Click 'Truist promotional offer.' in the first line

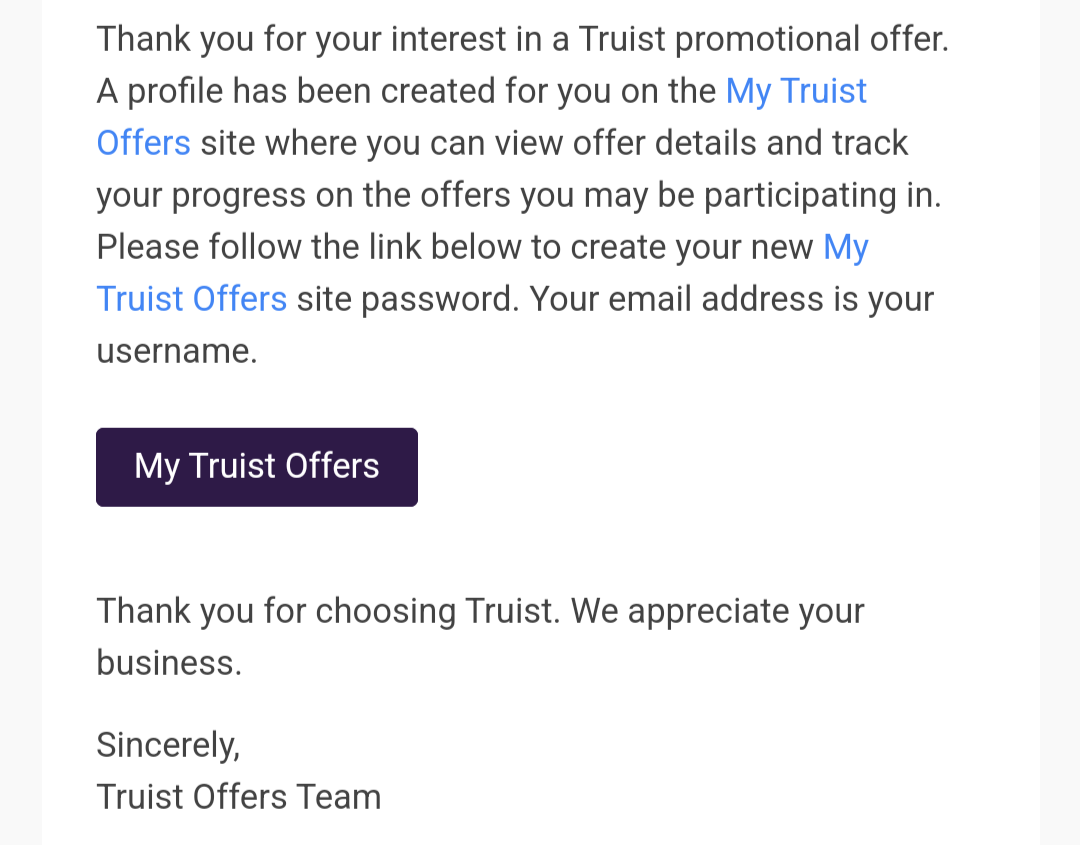click(764, 39)
